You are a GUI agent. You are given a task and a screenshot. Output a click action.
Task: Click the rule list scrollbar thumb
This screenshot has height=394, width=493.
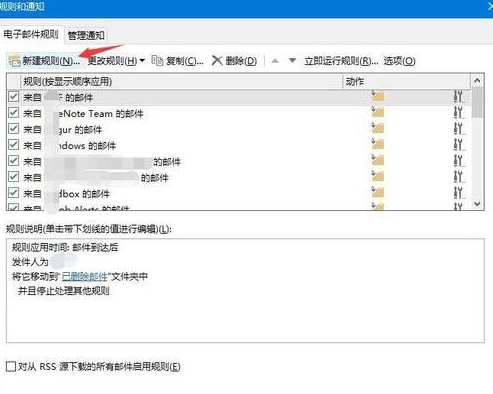[x=477, y=102]
